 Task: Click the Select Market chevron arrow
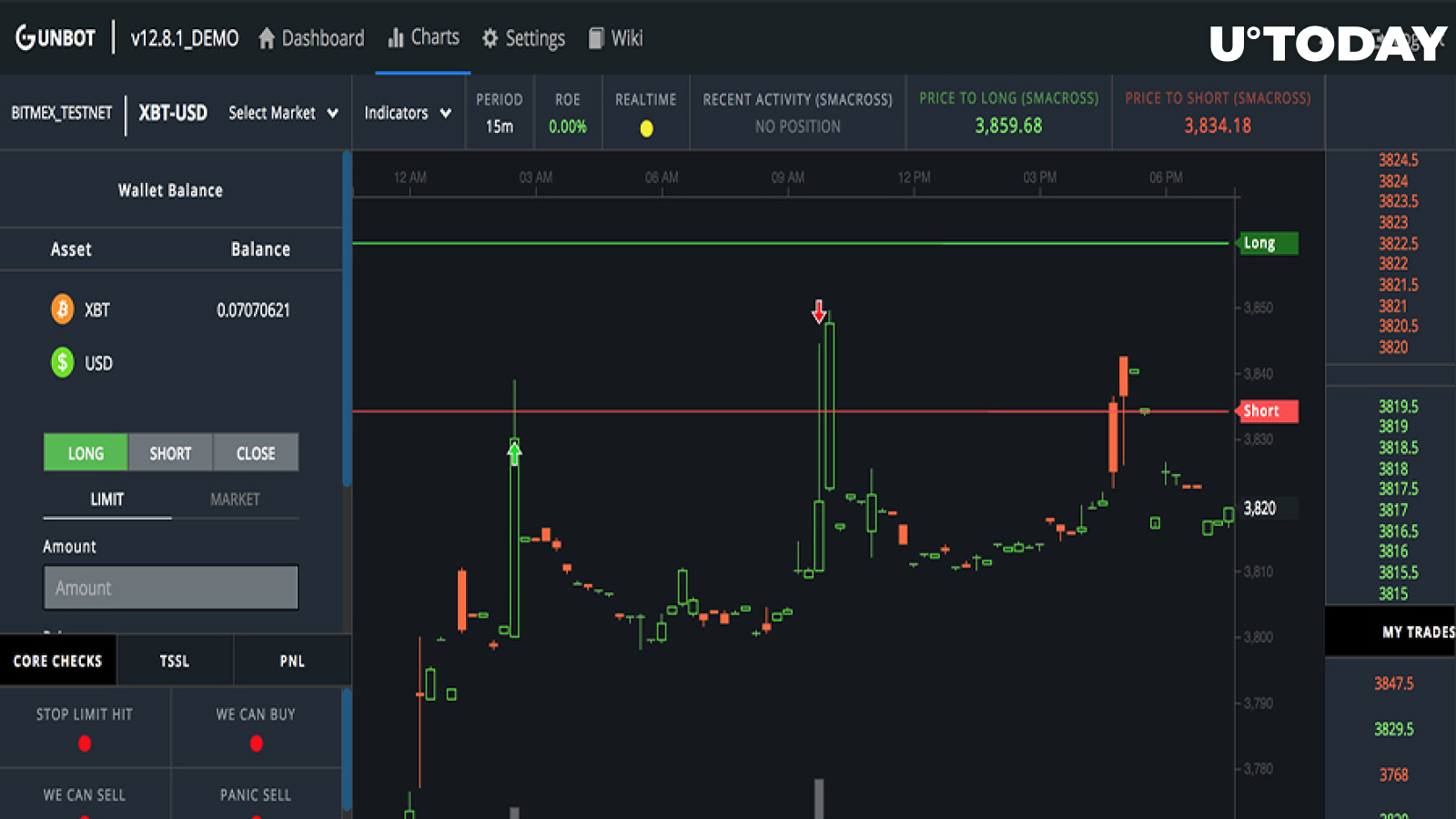[332, 114]
